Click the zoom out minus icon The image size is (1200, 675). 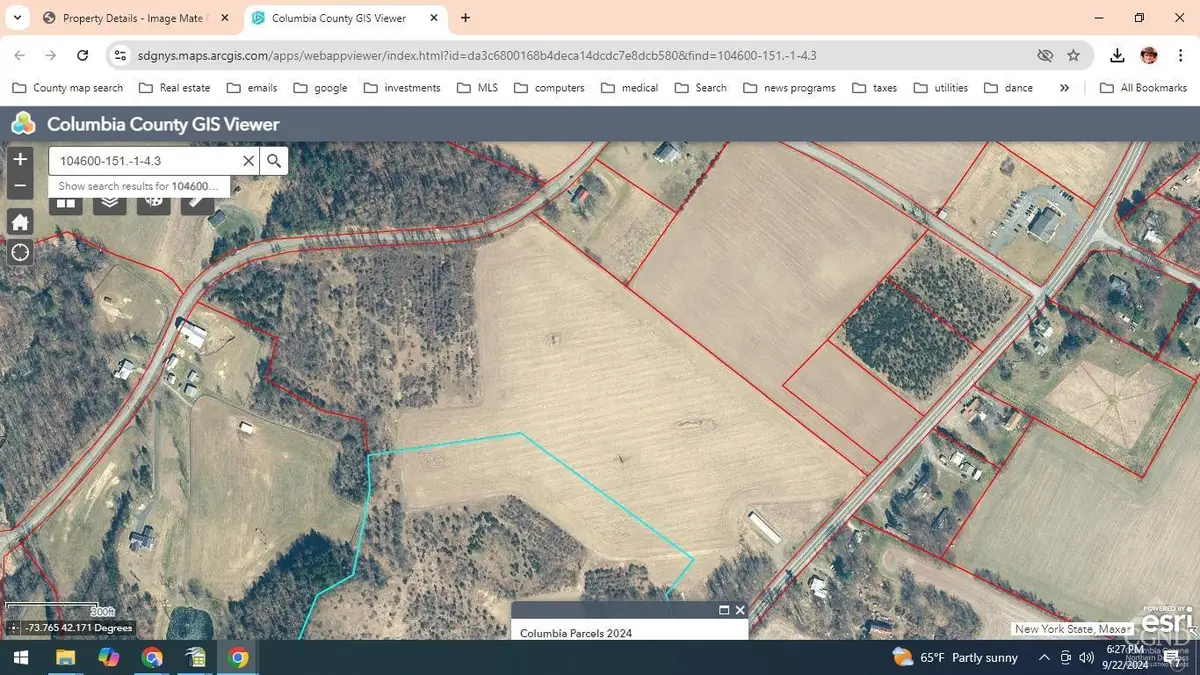19,186
